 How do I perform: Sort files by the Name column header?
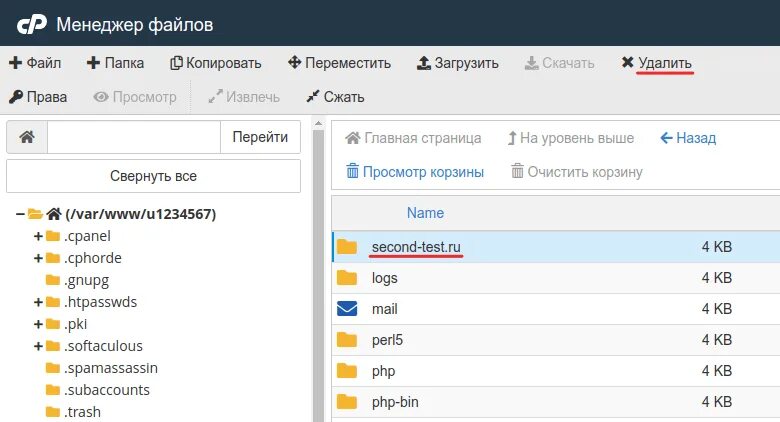pos(425,213)
